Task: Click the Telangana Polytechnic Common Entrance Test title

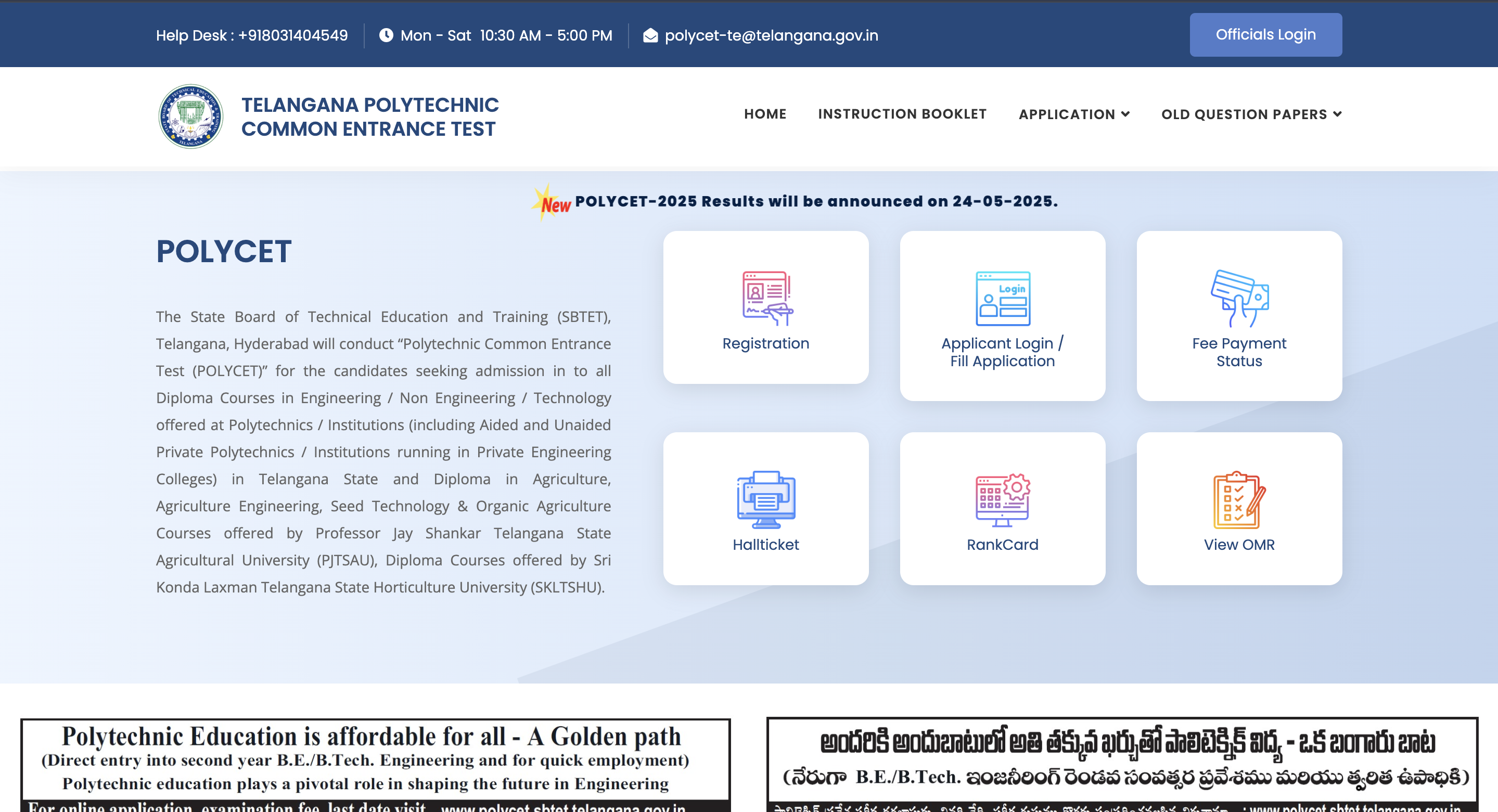Action: coord(370,117)
